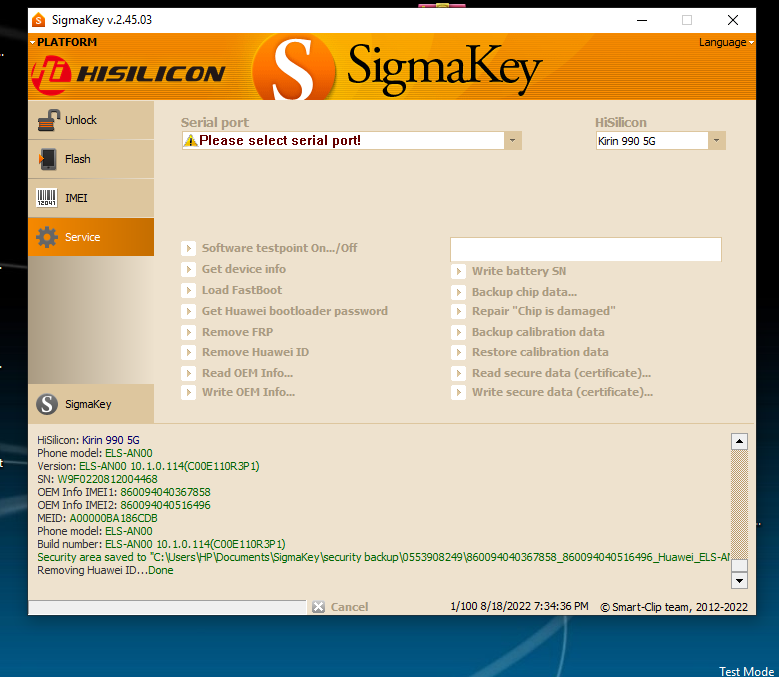Screen dimensions: 779x677
Task: Click the X icon beside Cancel
Action: click(318, 607)
